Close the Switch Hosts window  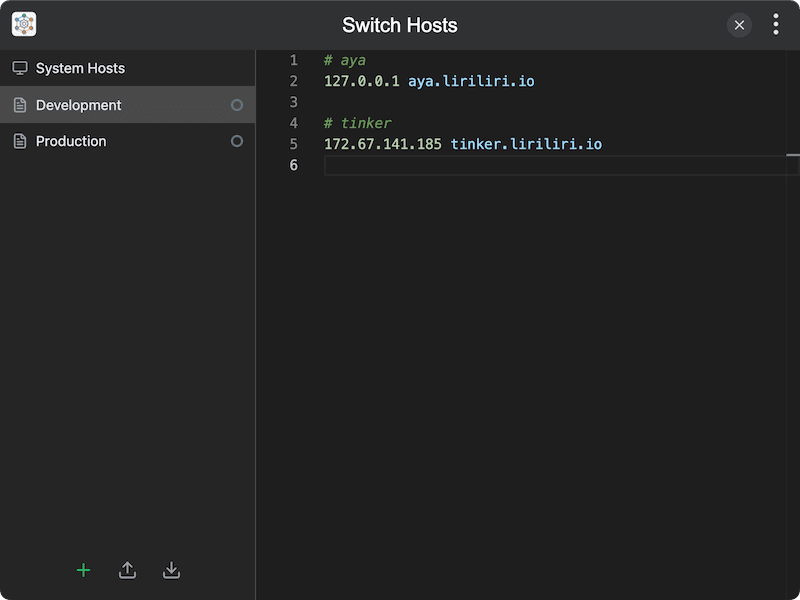[739, 24]
